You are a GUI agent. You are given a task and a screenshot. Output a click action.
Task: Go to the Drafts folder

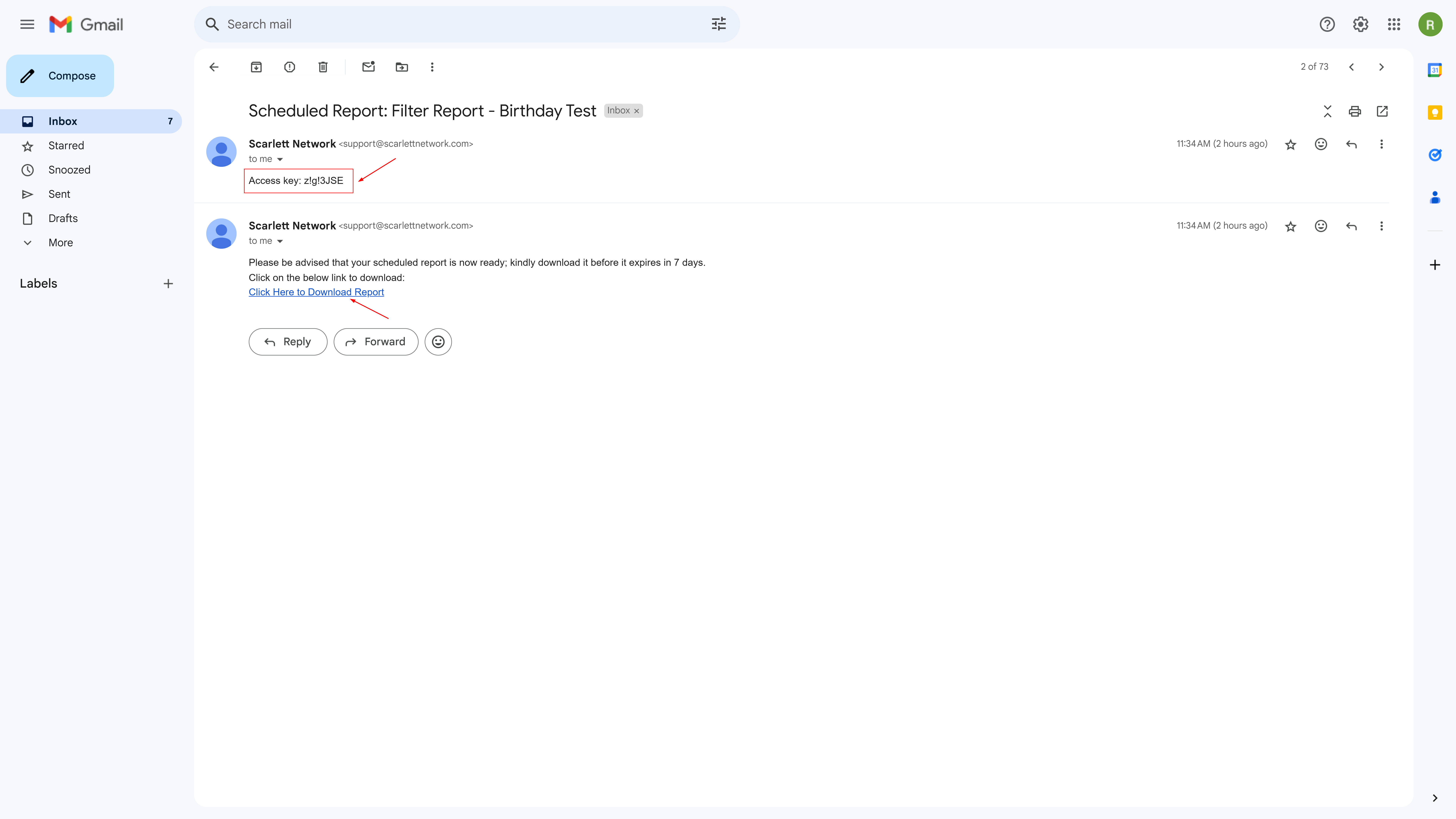click(x=63, y=218)
